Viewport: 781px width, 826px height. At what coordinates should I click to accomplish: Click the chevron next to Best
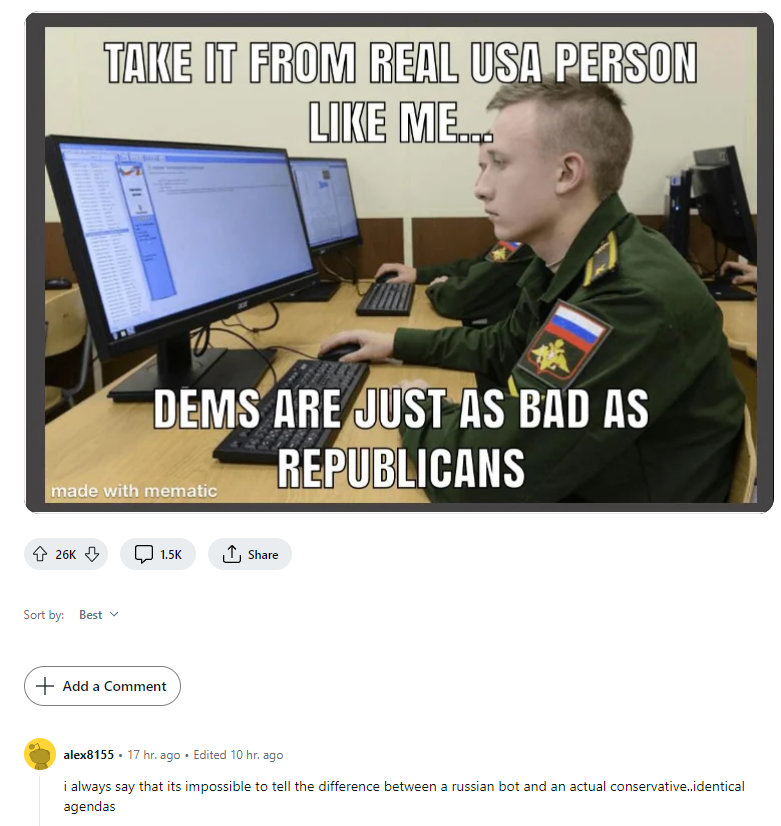[114, 615]
